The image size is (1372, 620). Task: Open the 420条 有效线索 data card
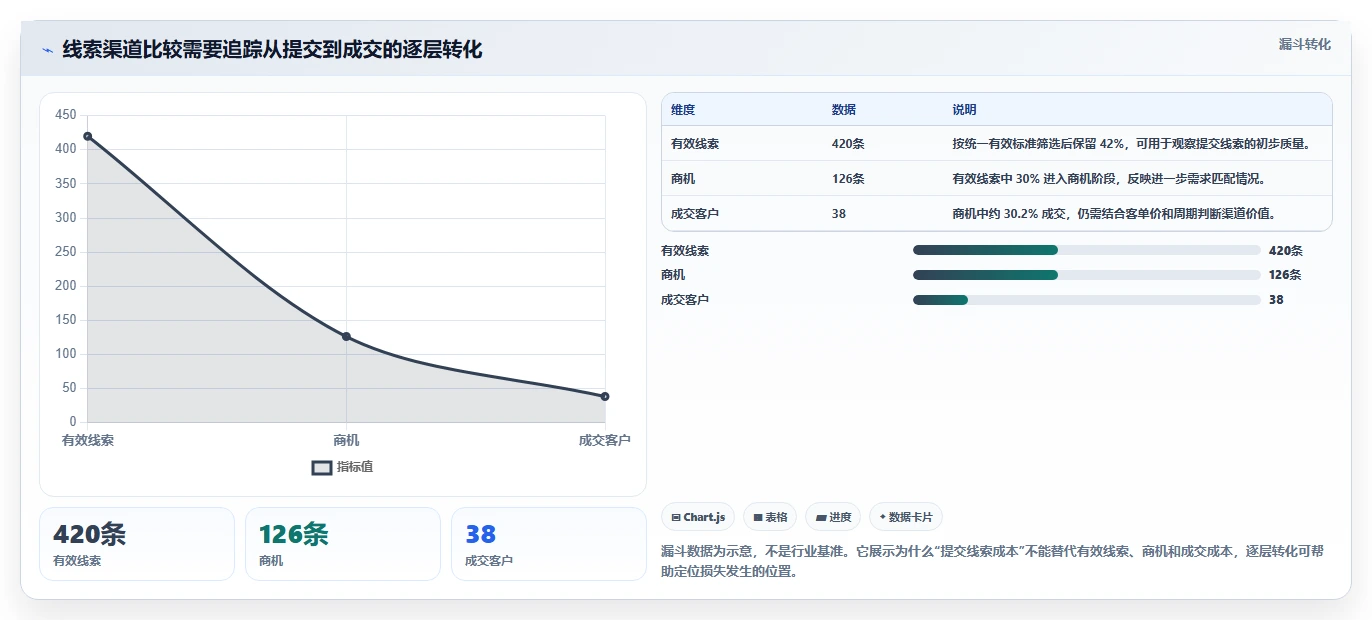137,544
